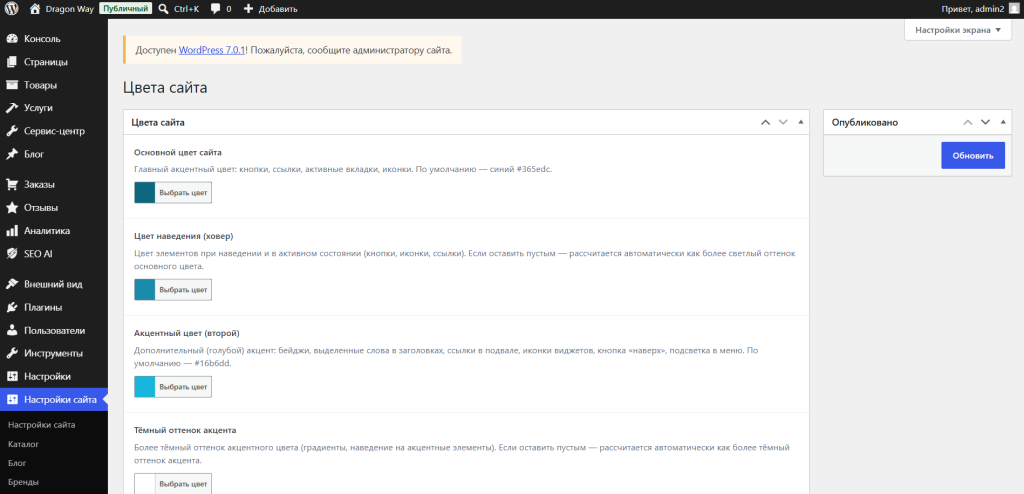Move Цвета сайта panel down
Screen dimensions: 1024x494
(x=784, y=122)
